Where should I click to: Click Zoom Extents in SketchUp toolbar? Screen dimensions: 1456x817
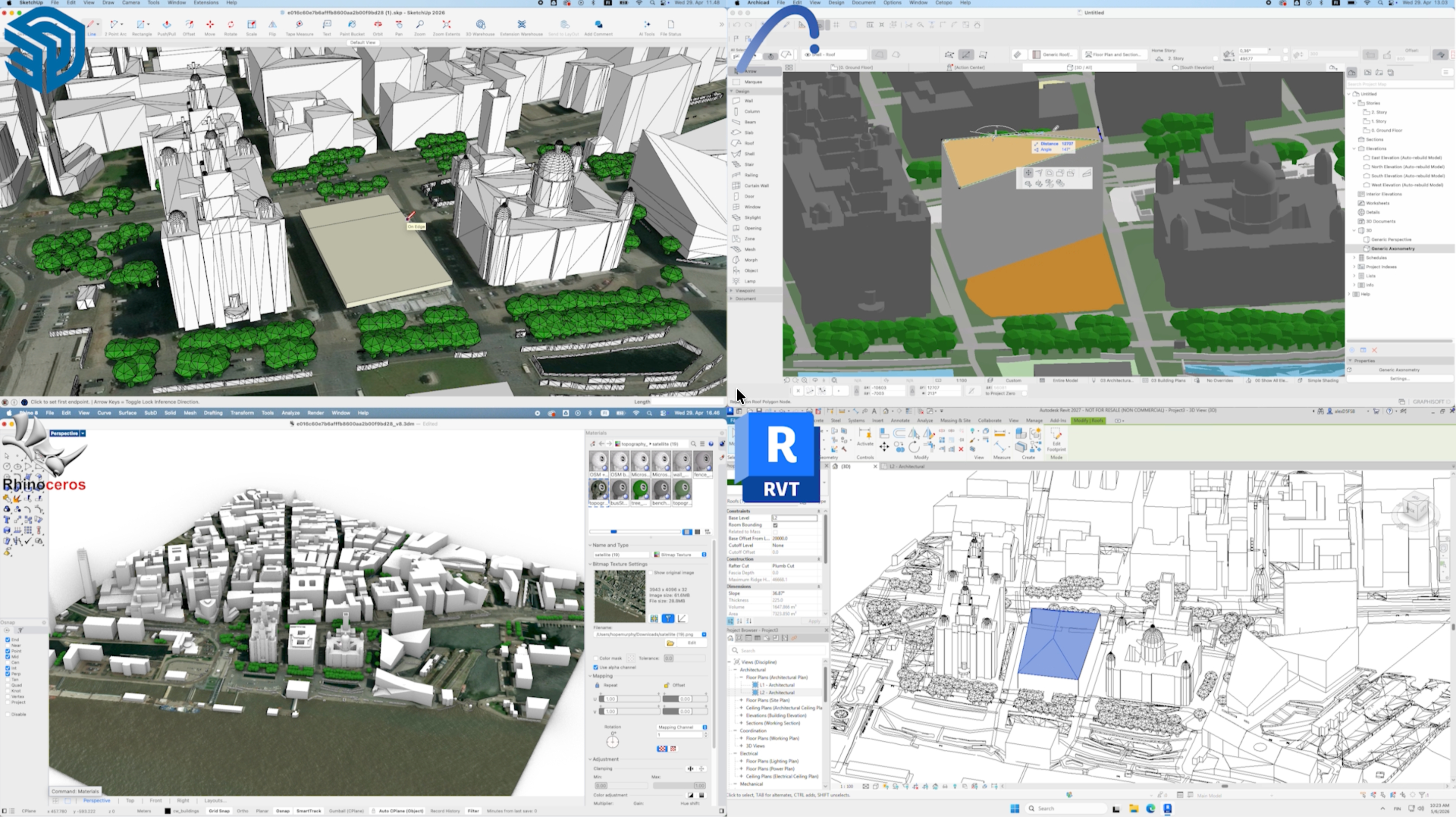point(446,27)
